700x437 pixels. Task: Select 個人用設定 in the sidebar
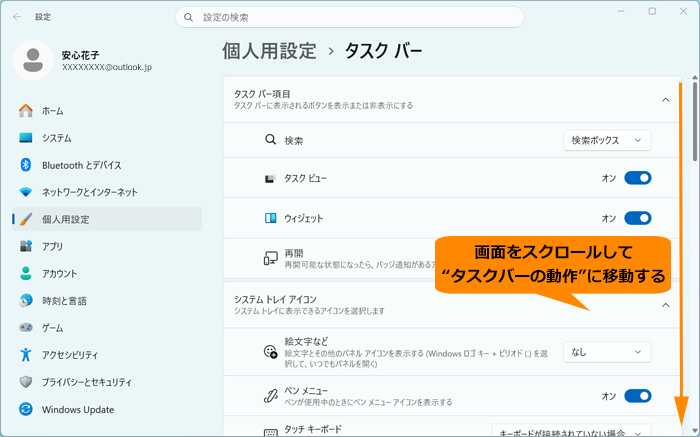(107, 219)
